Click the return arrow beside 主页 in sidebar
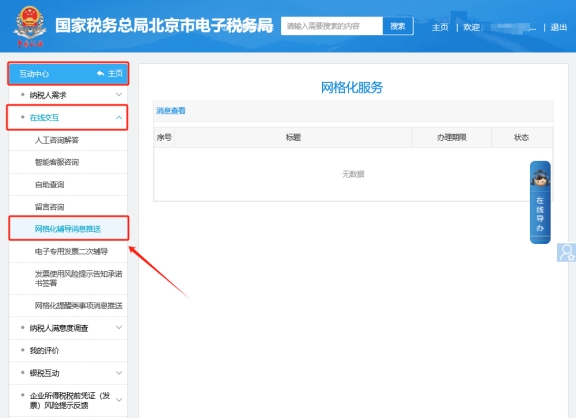The image size is (576, 418). pyautogui.click(x=100, y=73)
